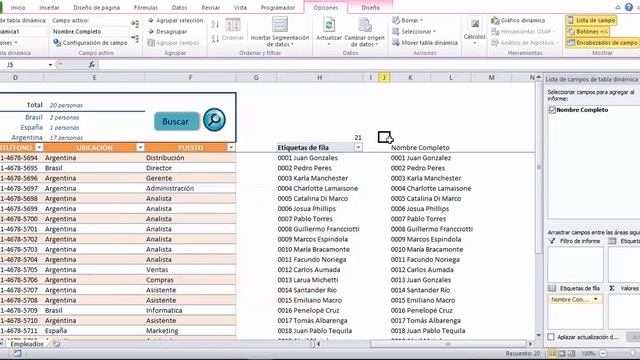Toggle Botones +/- display

click(x=588, y=31)
